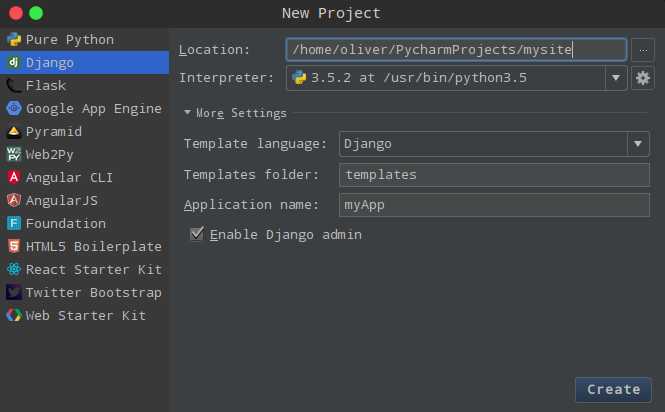Viewport: 665px width, 412px height.
Task: Toggle the Enable Django admin checkbox
Action: [197, 234]
